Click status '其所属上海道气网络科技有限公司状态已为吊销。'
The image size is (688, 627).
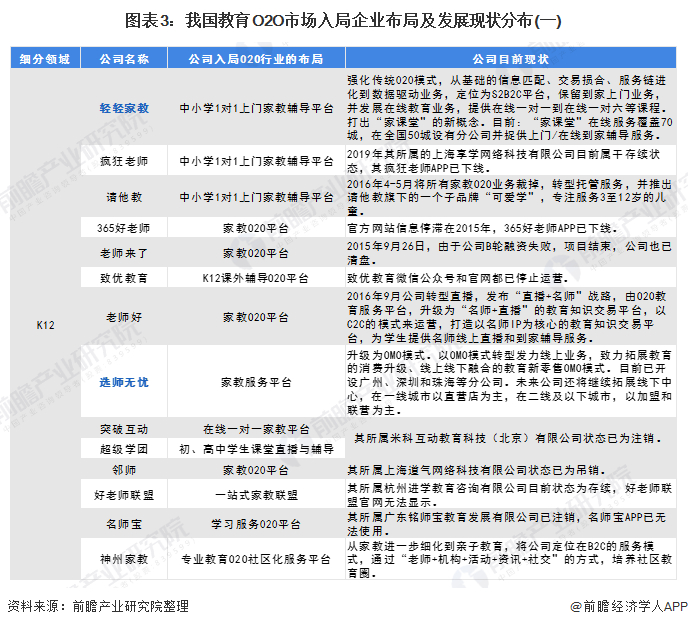(477, 470)
